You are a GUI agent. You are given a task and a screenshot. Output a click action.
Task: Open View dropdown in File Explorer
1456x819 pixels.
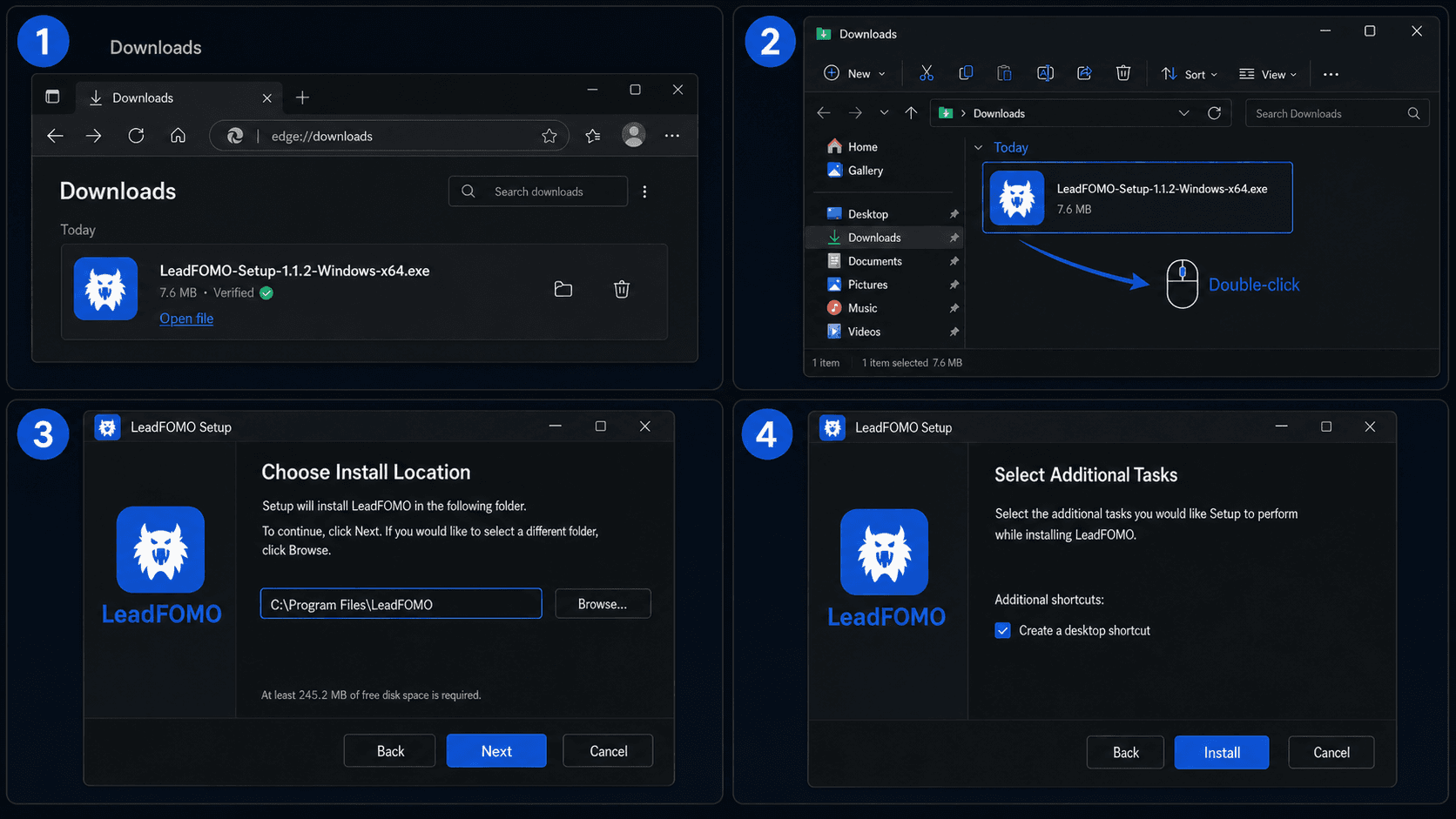[1268, 74]
